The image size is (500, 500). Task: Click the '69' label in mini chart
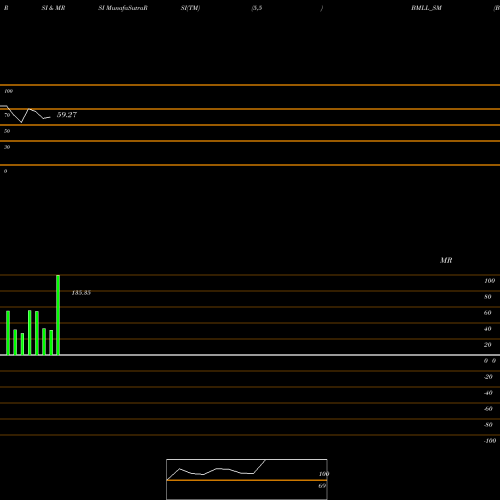pyautogui.click(x=322, y=486)
